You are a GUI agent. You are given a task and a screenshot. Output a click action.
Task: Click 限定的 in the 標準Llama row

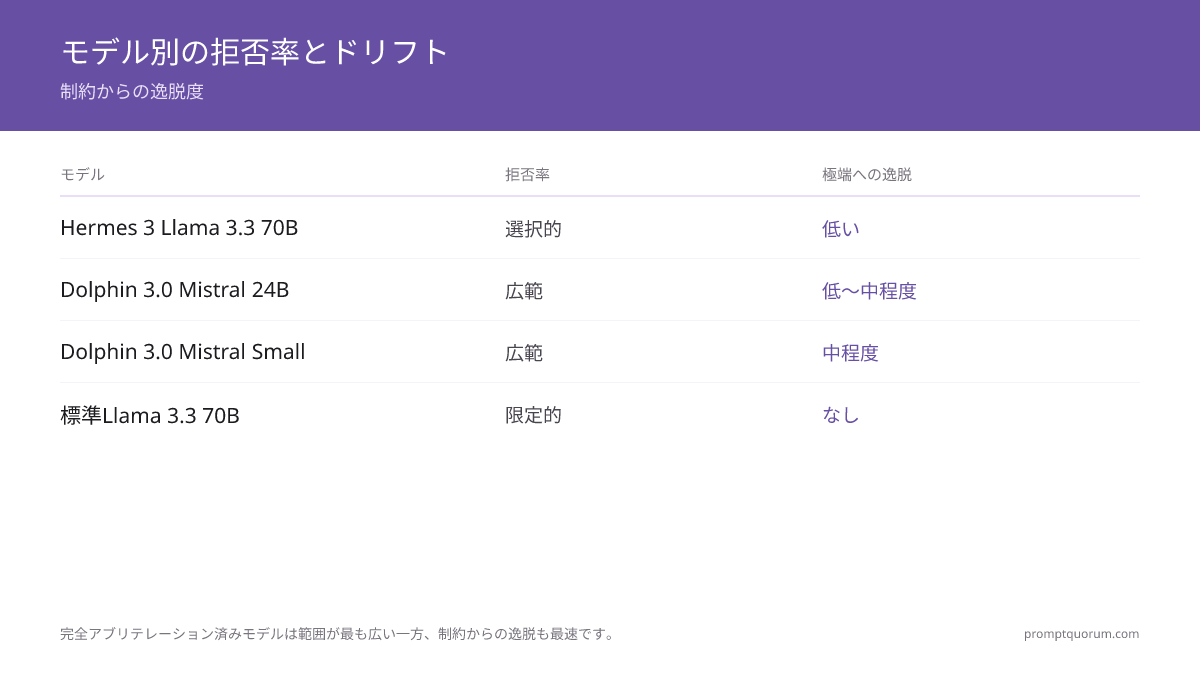pyautogui.click(x=533, y=415)
